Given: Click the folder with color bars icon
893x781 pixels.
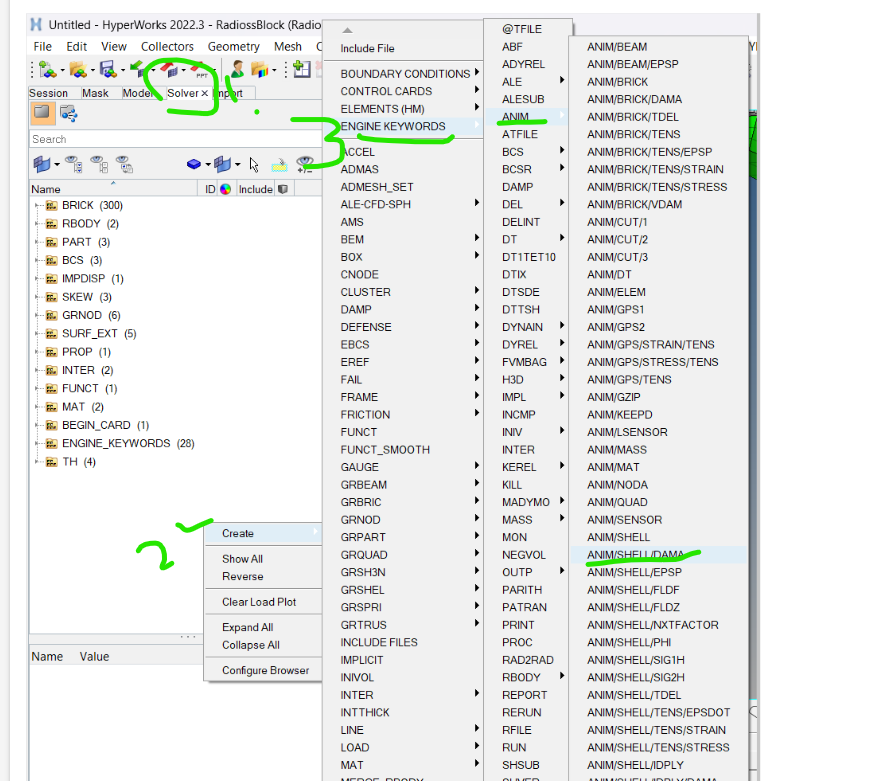Looking at the screenshot, I should tap(259, 69).
